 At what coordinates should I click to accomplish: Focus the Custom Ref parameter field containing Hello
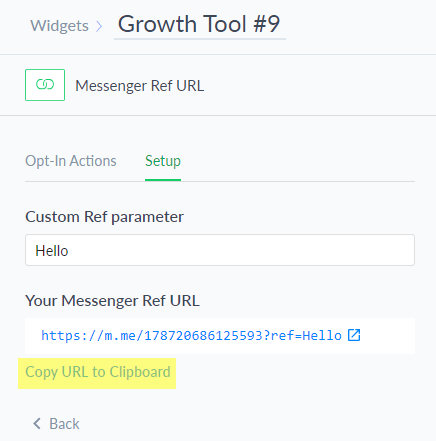[220, 250]
